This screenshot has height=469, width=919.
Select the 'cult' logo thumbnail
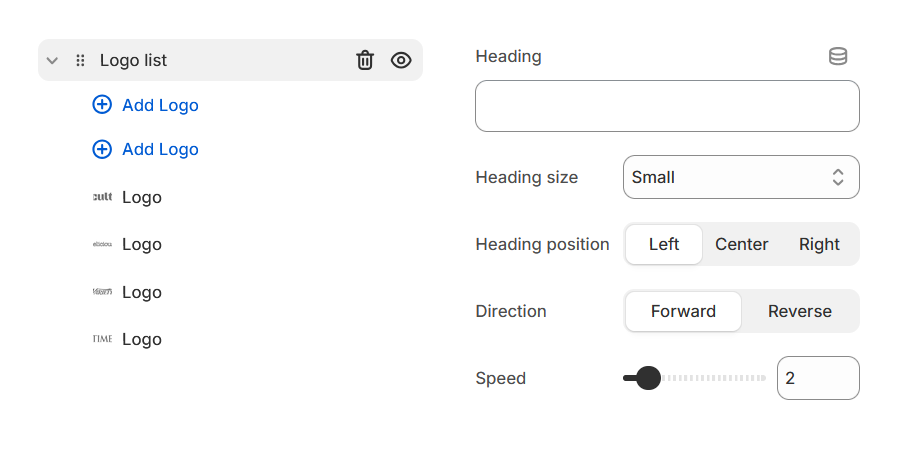(102, 197)
